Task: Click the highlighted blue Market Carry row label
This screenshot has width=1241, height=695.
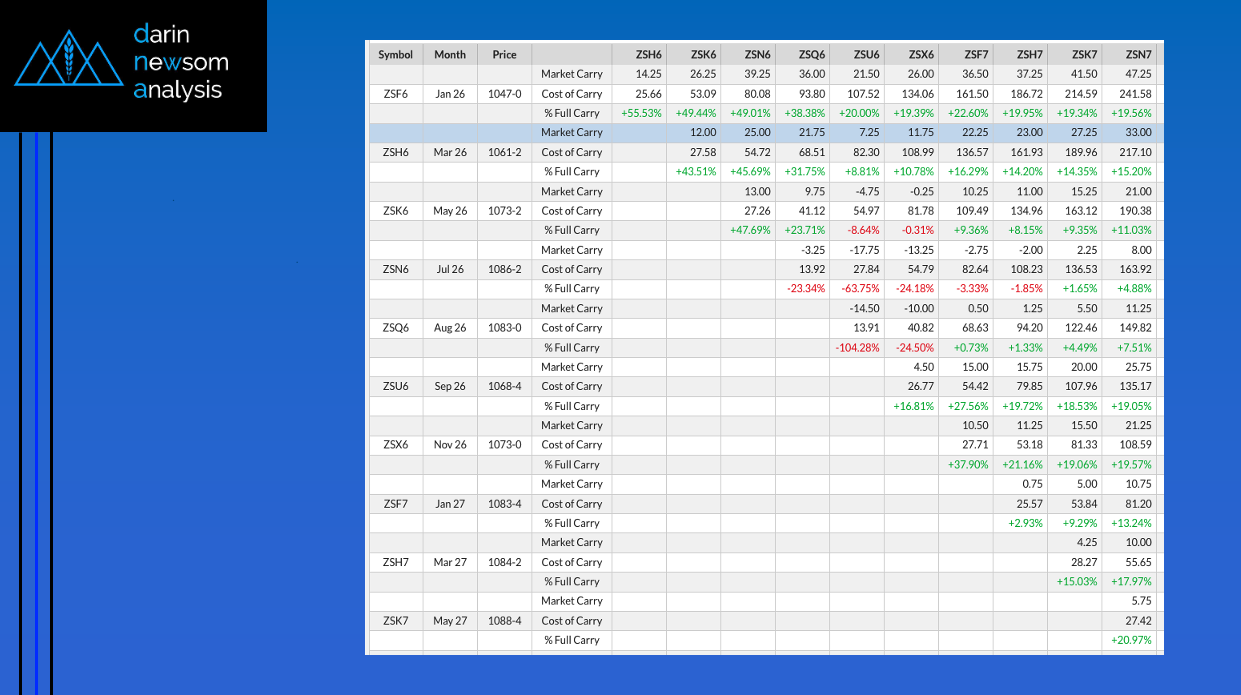Action: 571,133
